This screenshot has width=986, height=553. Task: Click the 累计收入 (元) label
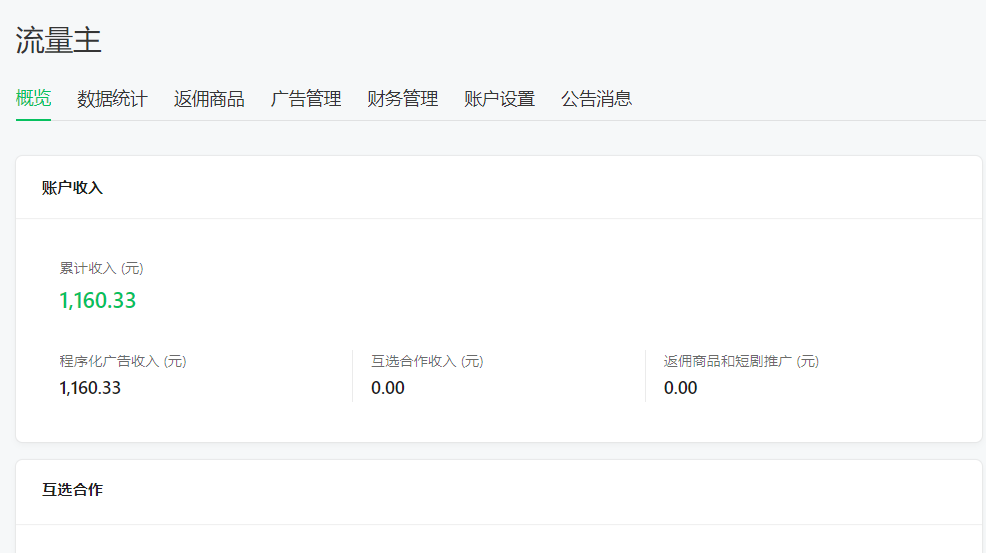click(102, 269)
